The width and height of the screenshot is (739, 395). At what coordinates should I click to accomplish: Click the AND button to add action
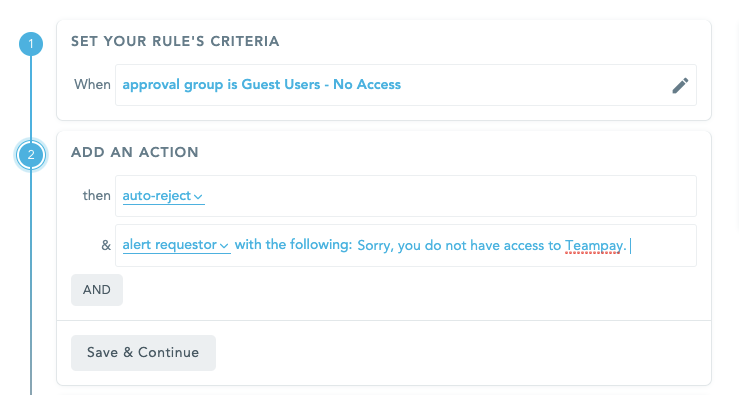[x=97, y=290]
